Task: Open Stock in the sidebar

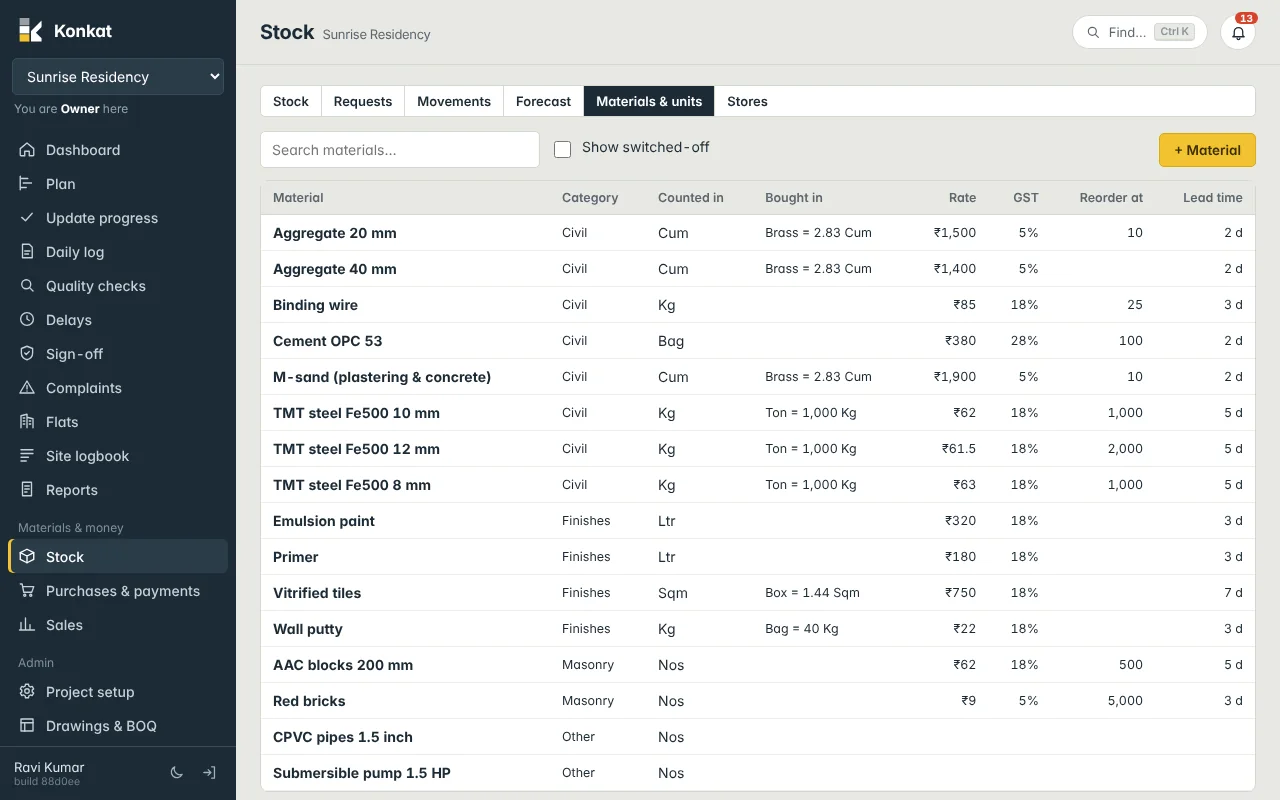Action: [x=118, y=557]
